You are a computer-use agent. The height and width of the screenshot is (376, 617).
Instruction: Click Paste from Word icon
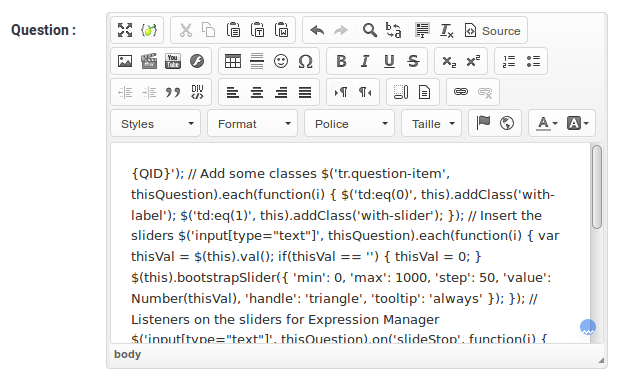tap(281, 30)
